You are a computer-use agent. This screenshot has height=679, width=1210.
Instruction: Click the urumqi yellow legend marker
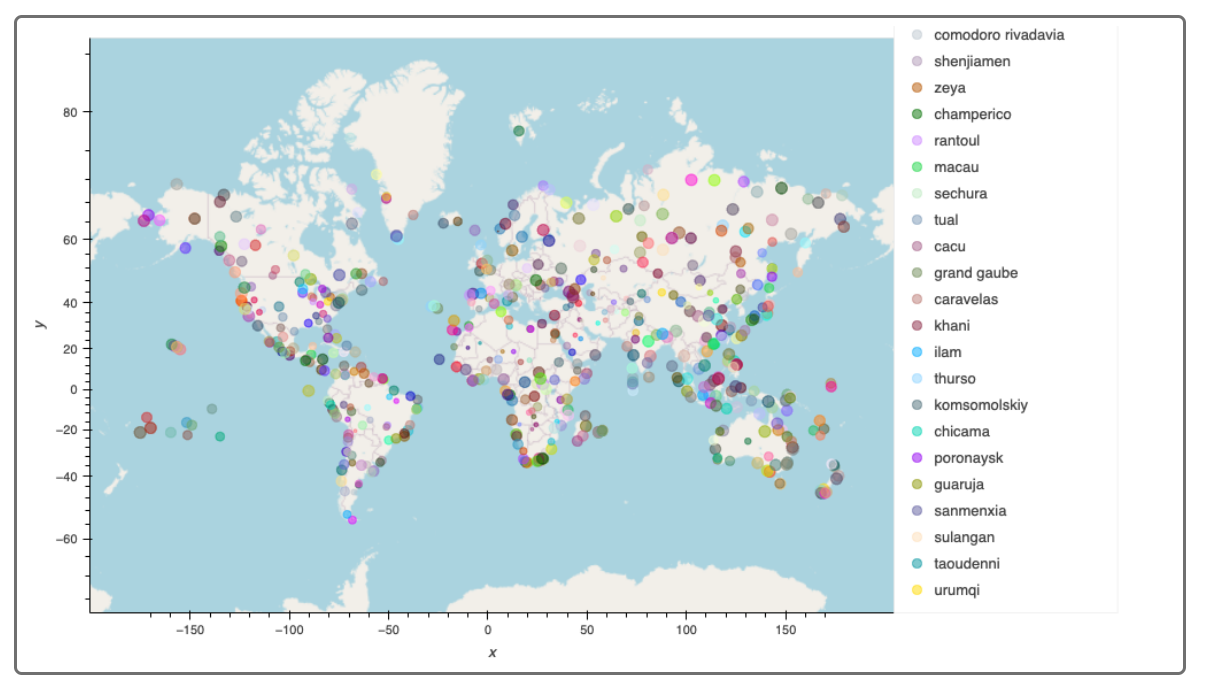click(x=917, y=590)
